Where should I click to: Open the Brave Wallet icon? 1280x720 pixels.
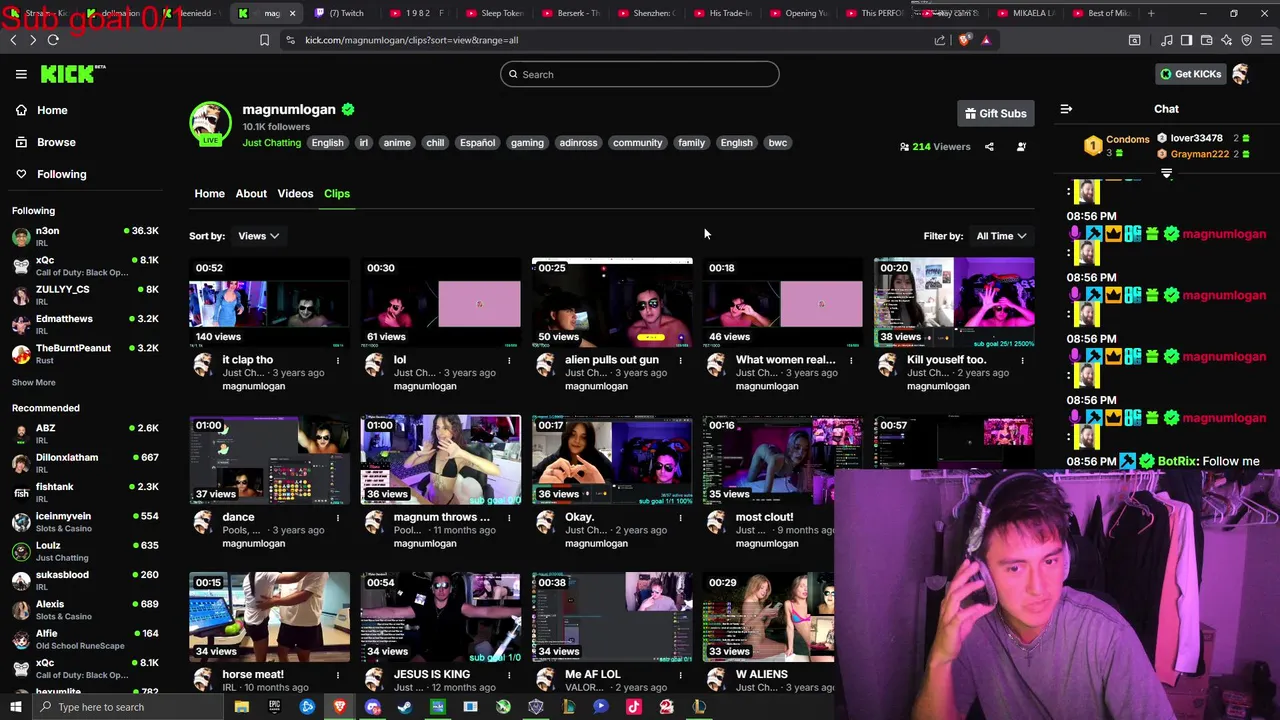[x=1206, y=40]
